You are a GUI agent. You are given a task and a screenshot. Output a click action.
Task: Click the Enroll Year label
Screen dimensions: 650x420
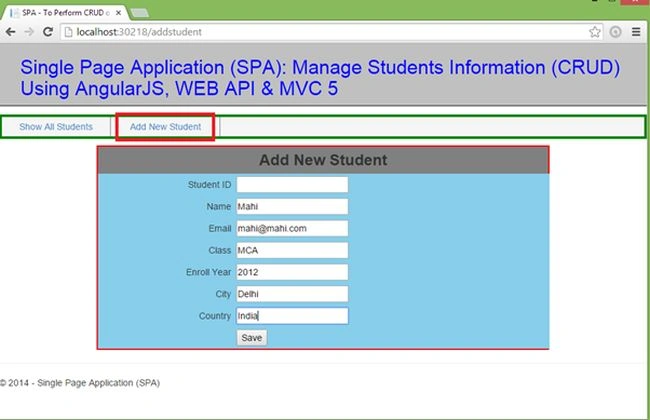(x=209, y=272)
